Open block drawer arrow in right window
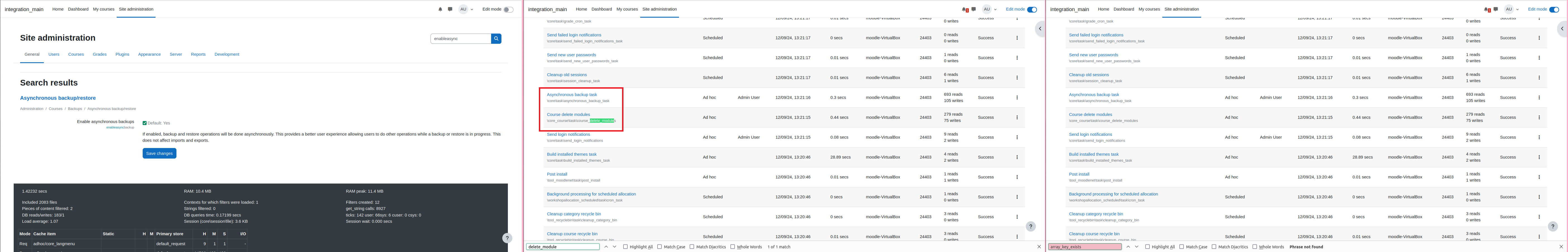Viewport: 1568px width, 252px height. tap(1562, 28)
